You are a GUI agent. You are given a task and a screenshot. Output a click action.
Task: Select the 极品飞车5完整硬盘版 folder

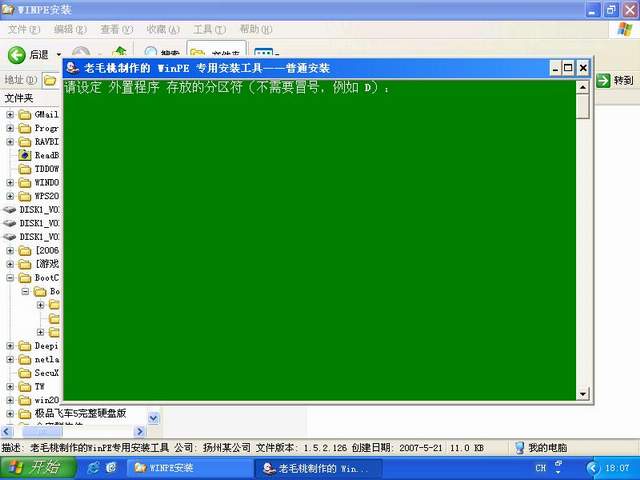click(x=80, y=413)
